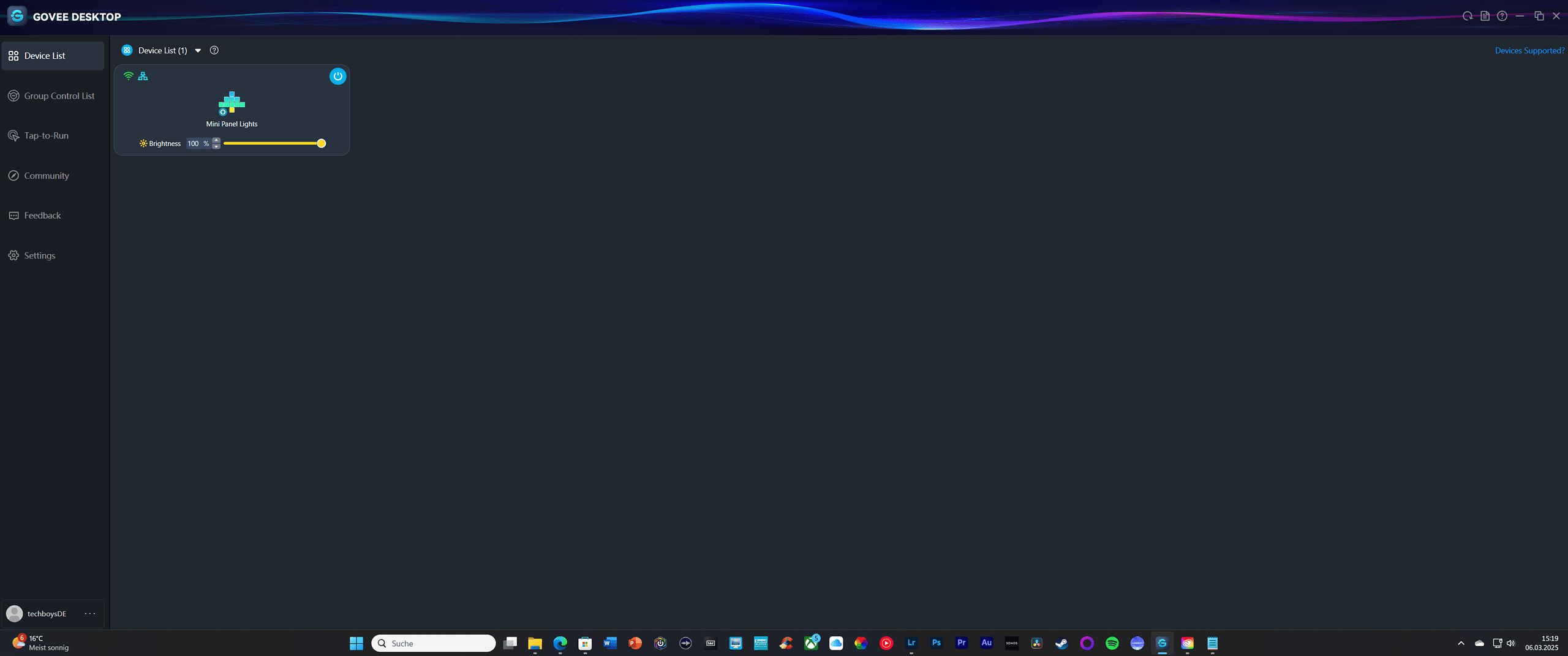Open the Windows Start menu
Viewport: 1568px width, 656px height.
[356, 643]
